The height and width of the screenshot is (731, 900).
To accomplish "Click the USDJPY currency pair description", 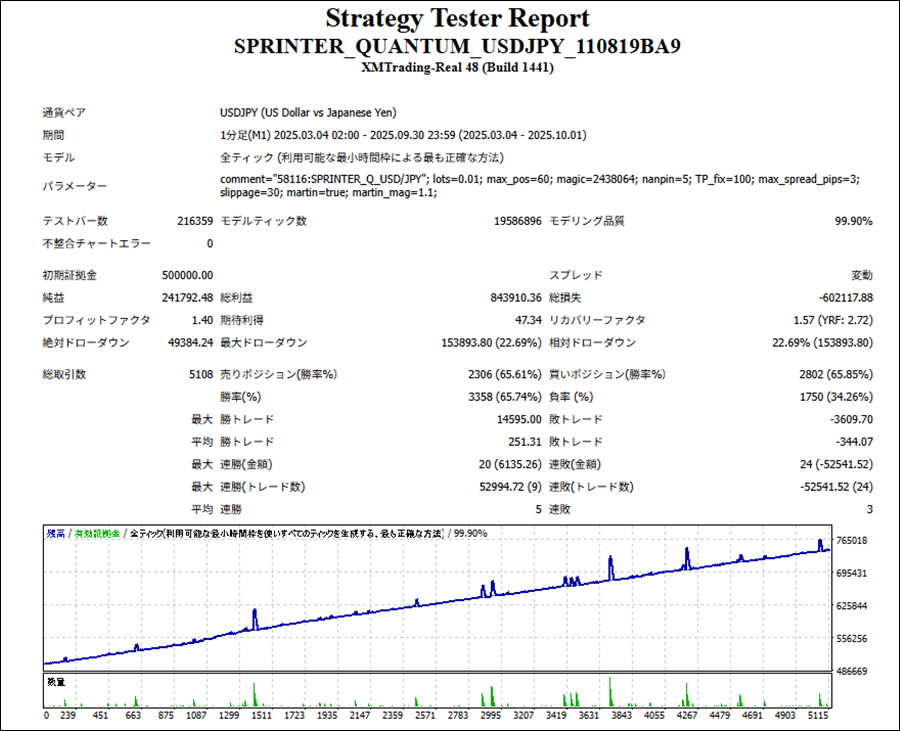I will point(314,113).
